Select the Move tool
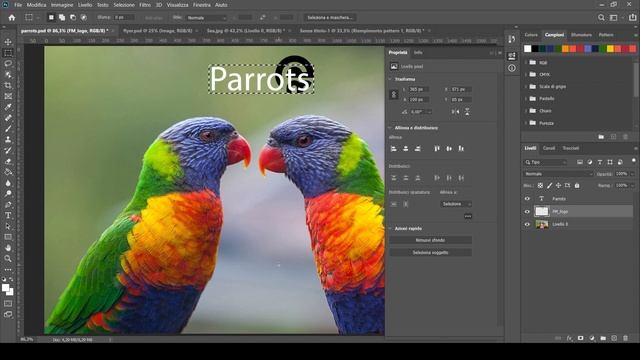Screen dimensions: 640x360 (8, 42)
